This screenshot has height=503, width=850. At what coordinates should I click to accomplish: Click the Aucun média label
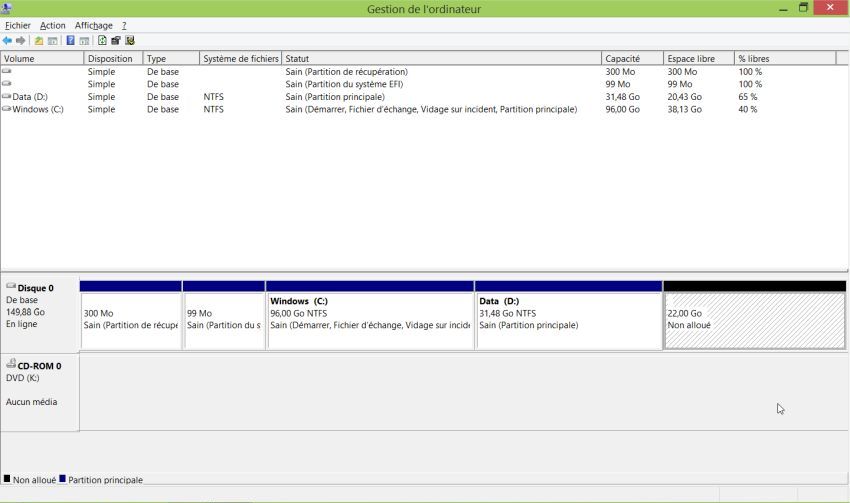point(31,402)
